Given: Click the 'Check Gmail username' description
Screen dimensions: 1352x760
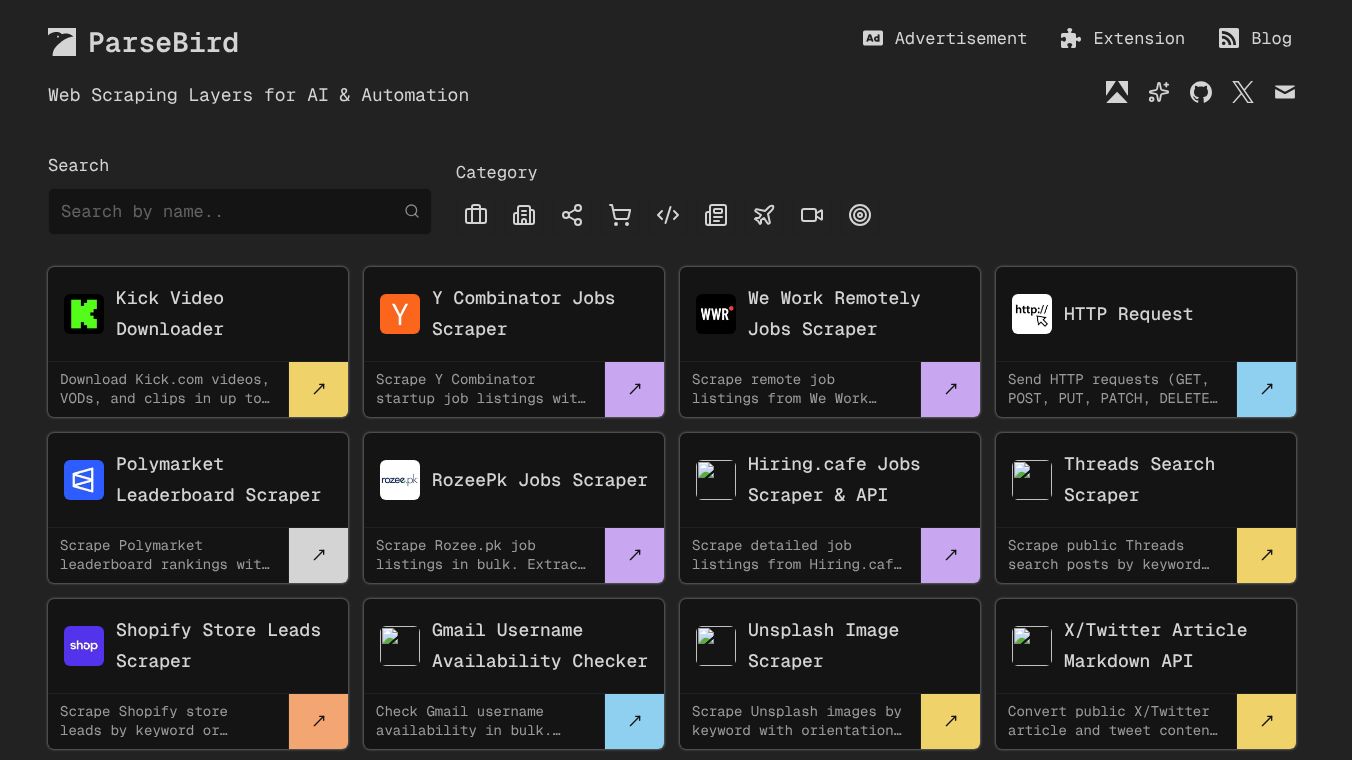Looking at the screenshot, I should [x=468, y=721].
